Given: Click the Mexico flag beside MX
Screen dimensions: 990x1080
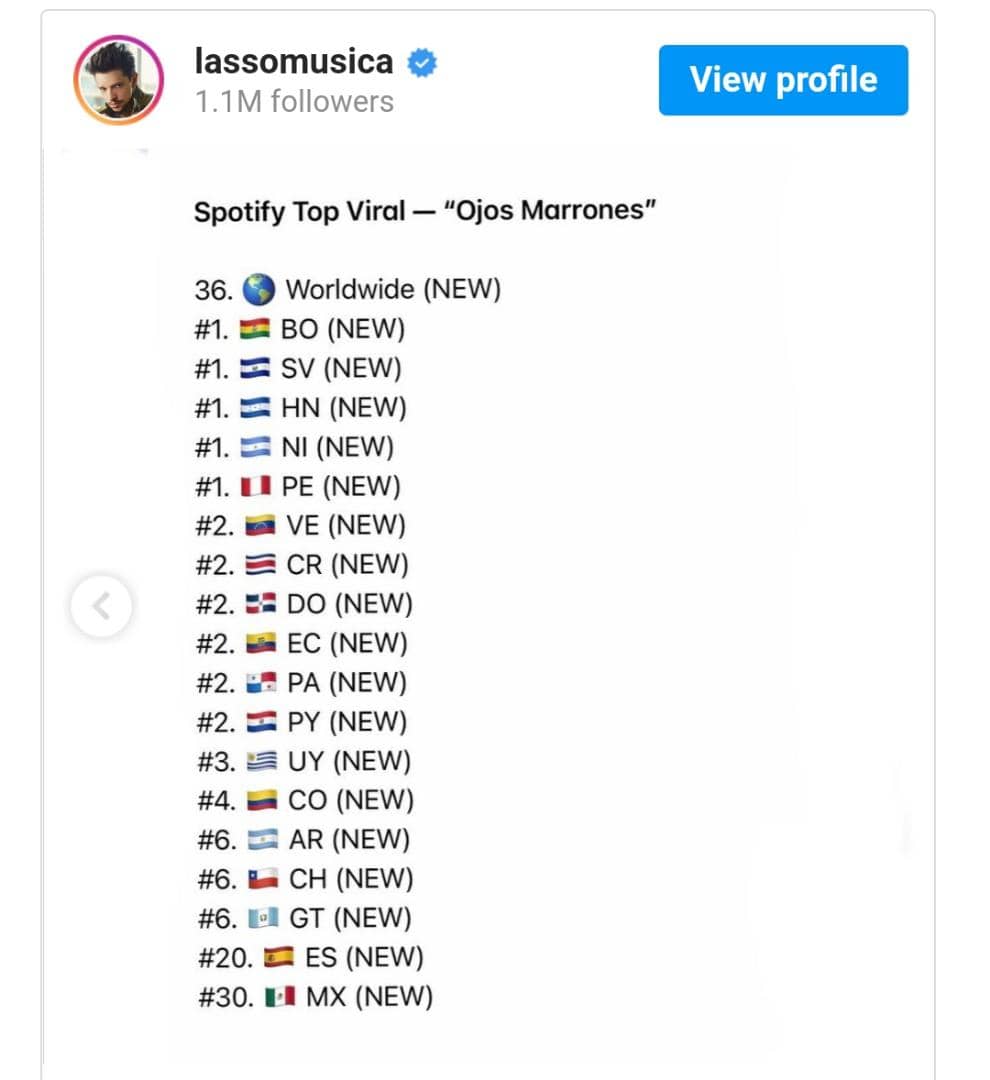Looking at the screenshot, I should coord(280,997).
